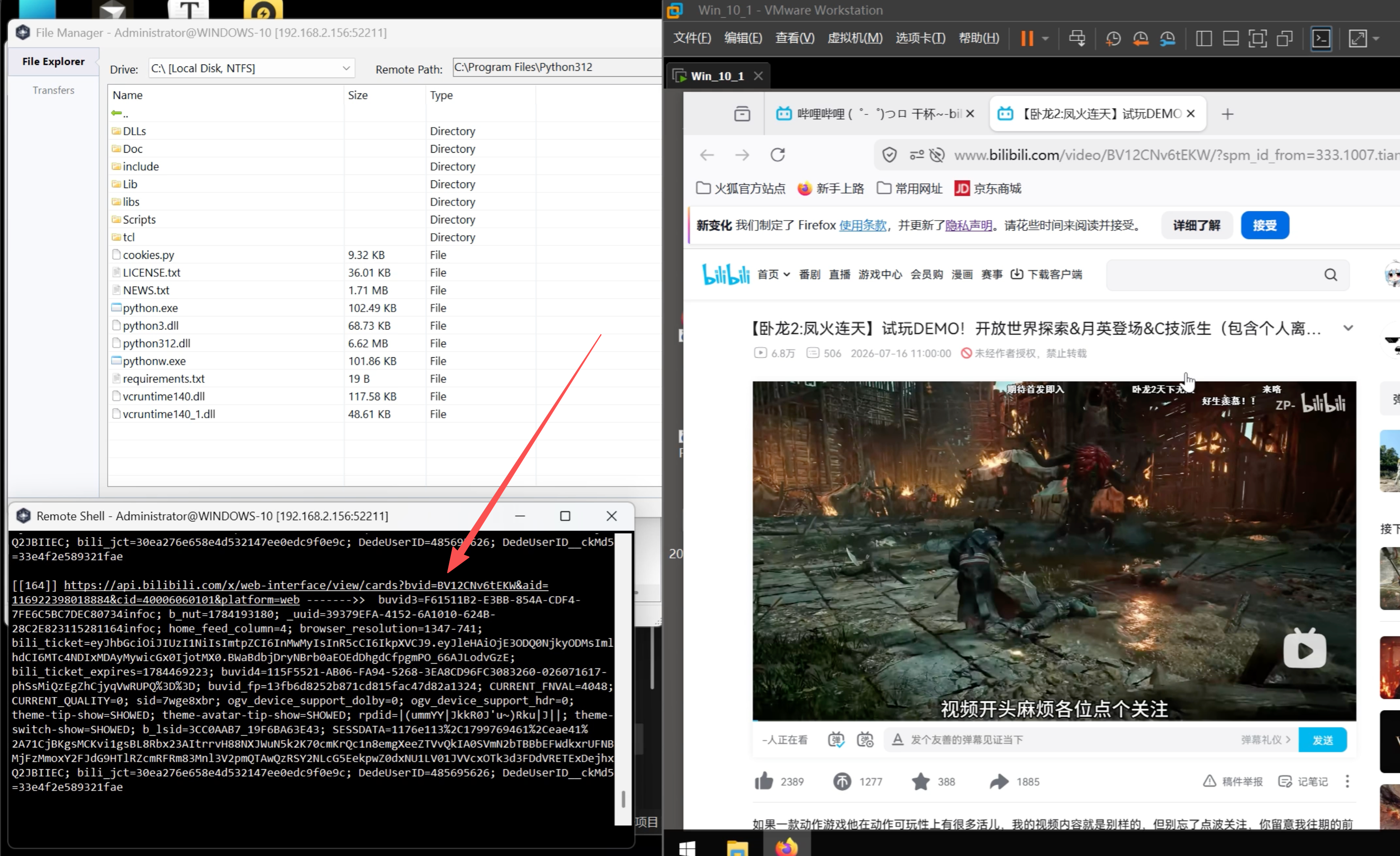The height and width of the screenshot is (856, 1400).
Task: Click the bilibili search magnifier icon
Action: 1331,275
